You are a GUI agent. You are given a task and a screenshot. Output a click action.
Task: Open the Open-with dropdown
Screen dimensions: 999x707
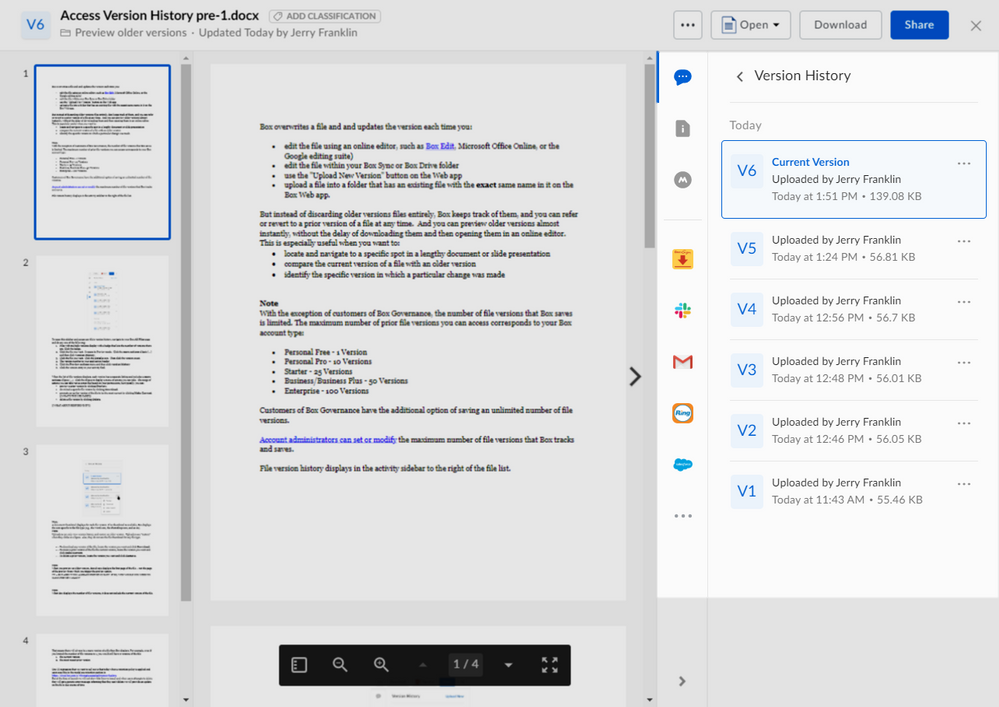[751, 25]
